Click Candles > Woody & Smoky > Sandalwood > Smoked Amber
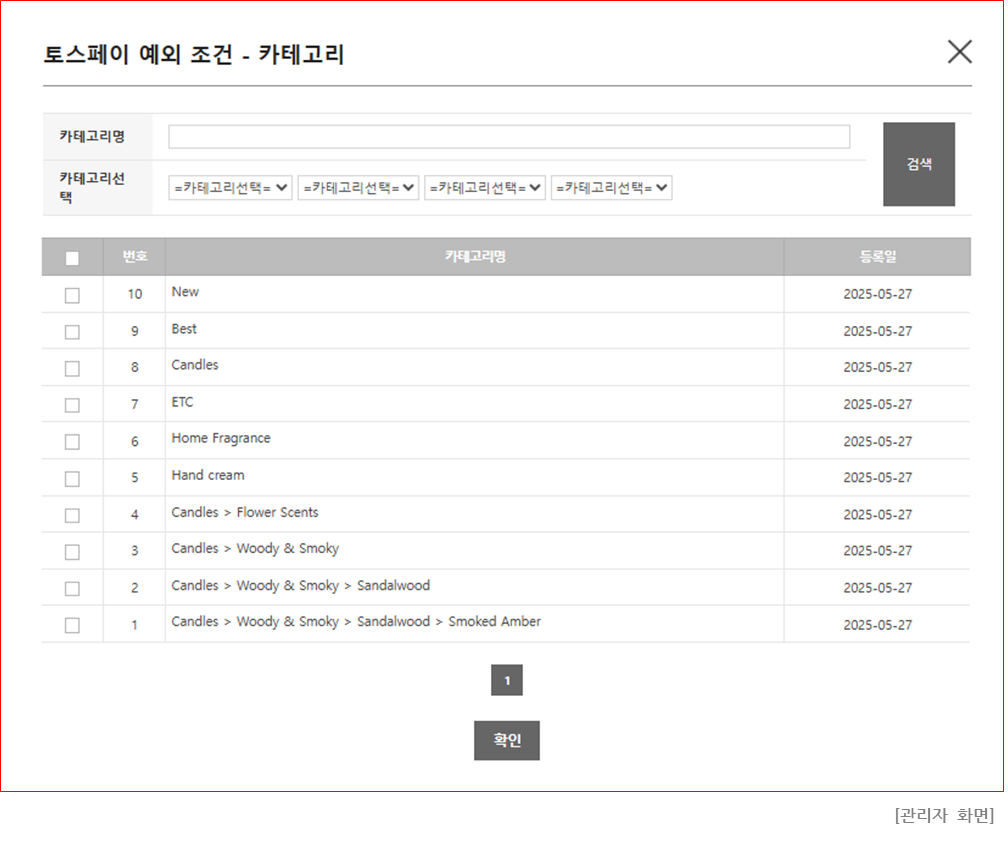 click(356, 622)
